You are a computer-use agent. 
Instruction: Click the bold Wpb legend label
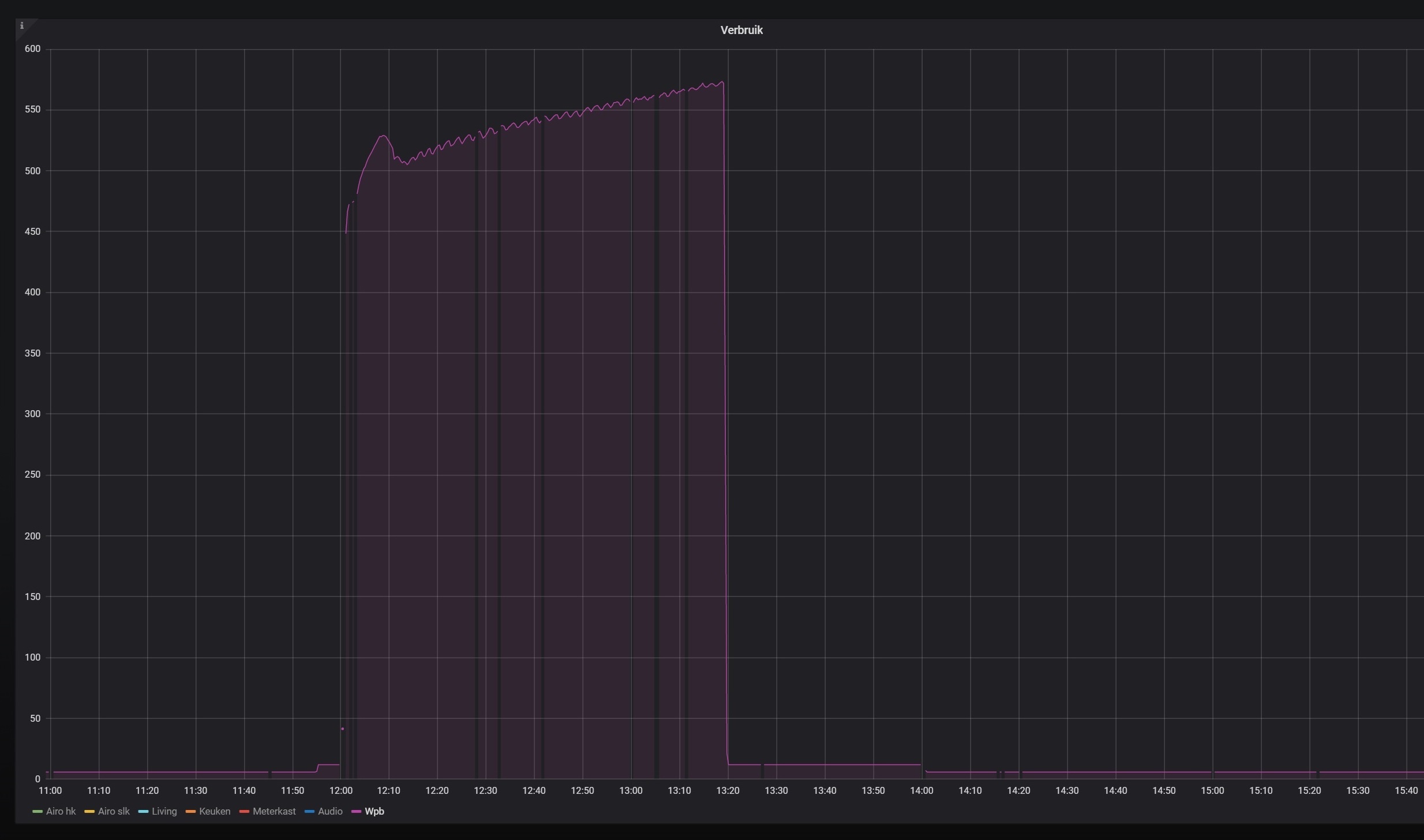pos(374,811)
